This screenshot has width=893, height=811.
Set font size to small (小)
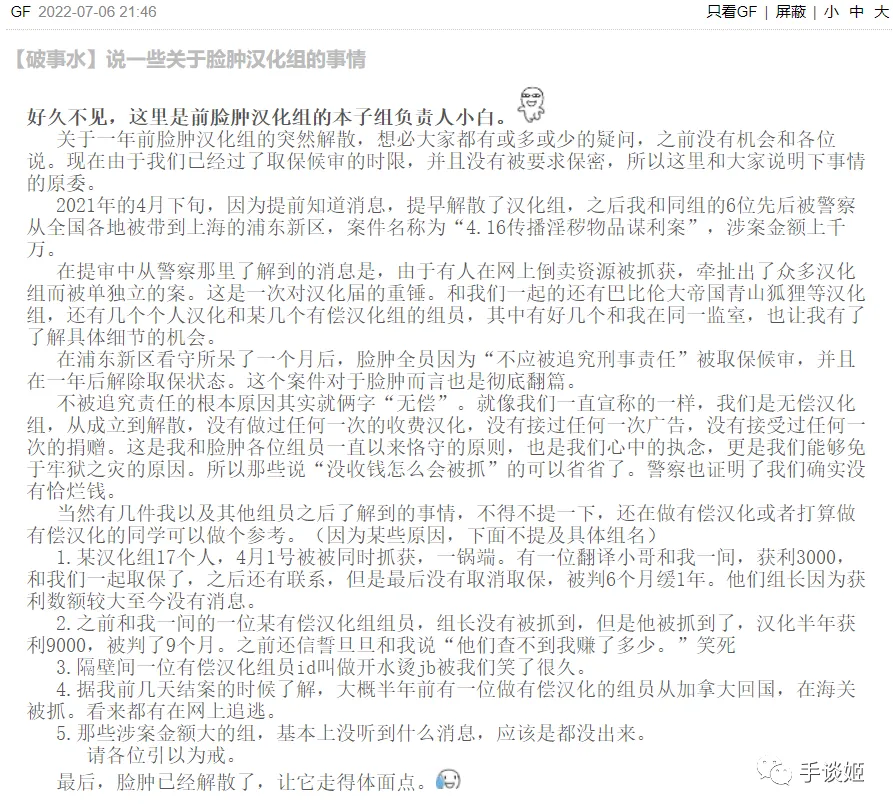click(831, 11)
